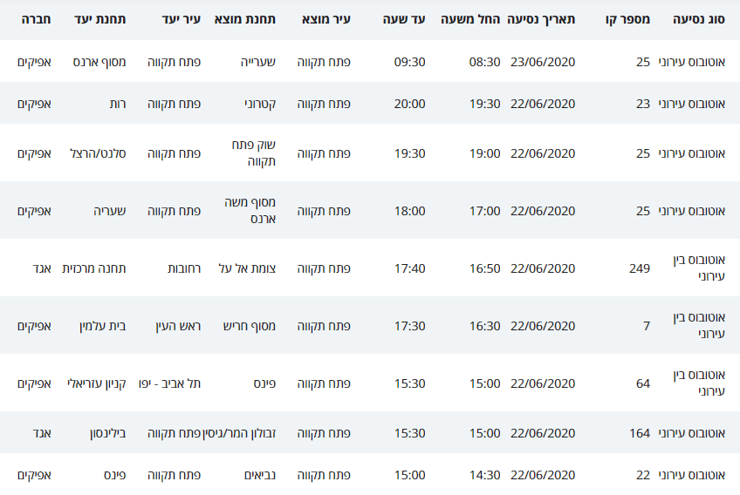Click the 'קניון עזריאלי' destination station cell
The height and width of the screenshot is (495, 740).
95,383
